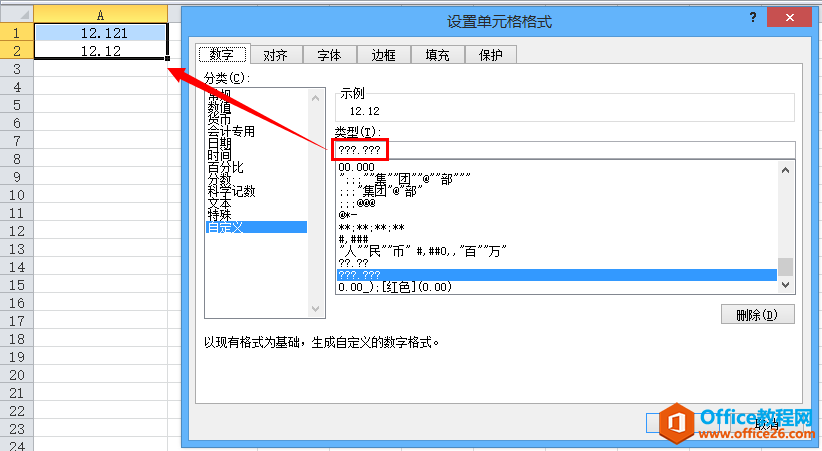
Task: Click the type list scrollbar thumb
Action: click(x=785, y=266)
